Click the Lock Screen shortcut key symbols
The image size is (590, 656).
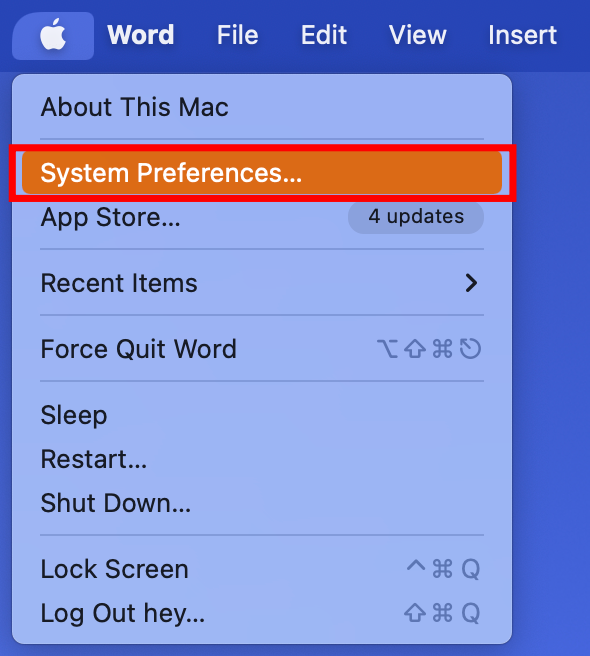443,569
